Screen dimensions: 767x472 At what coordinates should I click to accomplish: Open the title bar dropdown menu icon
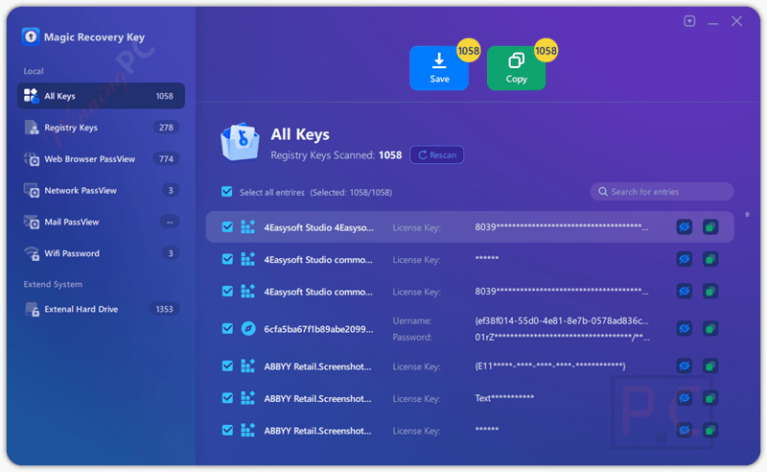pos(689,21)
